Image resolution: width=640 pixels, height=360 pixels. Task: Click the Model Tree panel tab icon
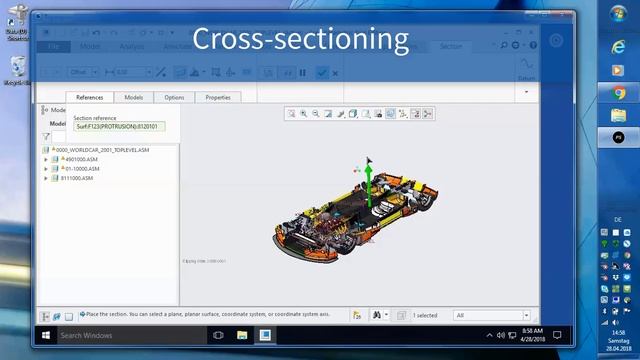[44, 110]
